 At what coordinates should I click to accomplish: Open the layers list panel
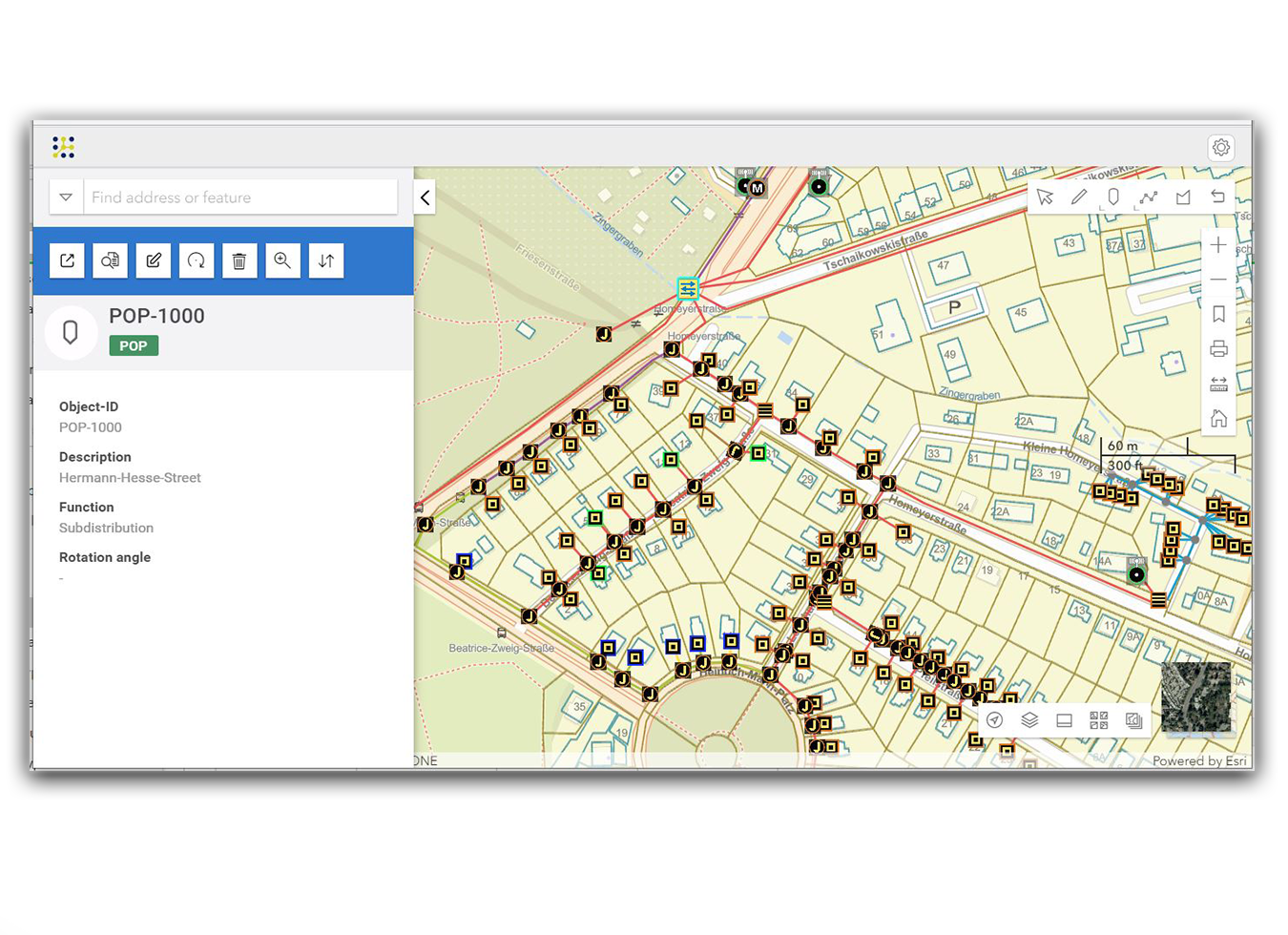(1029, 720)
